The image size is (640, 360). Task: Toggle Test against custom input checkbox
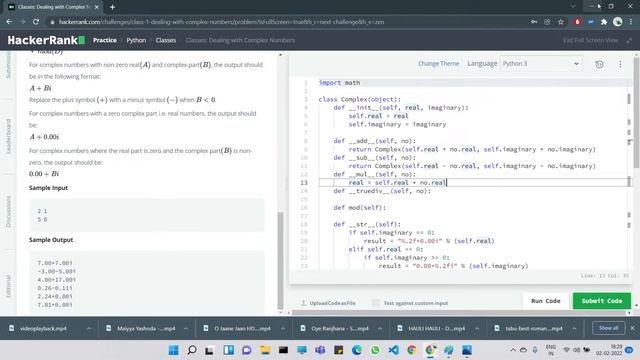pos(376,303)
